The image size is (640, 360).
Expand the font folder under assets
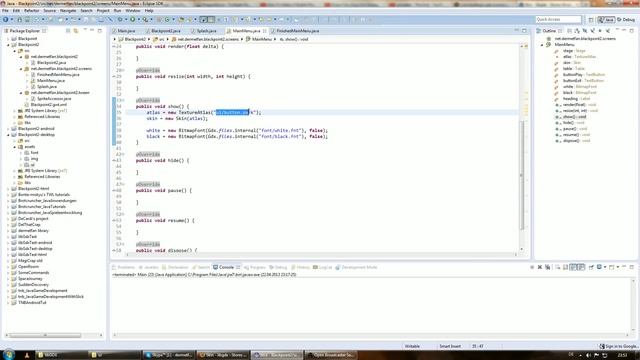[x=21, y=153]
